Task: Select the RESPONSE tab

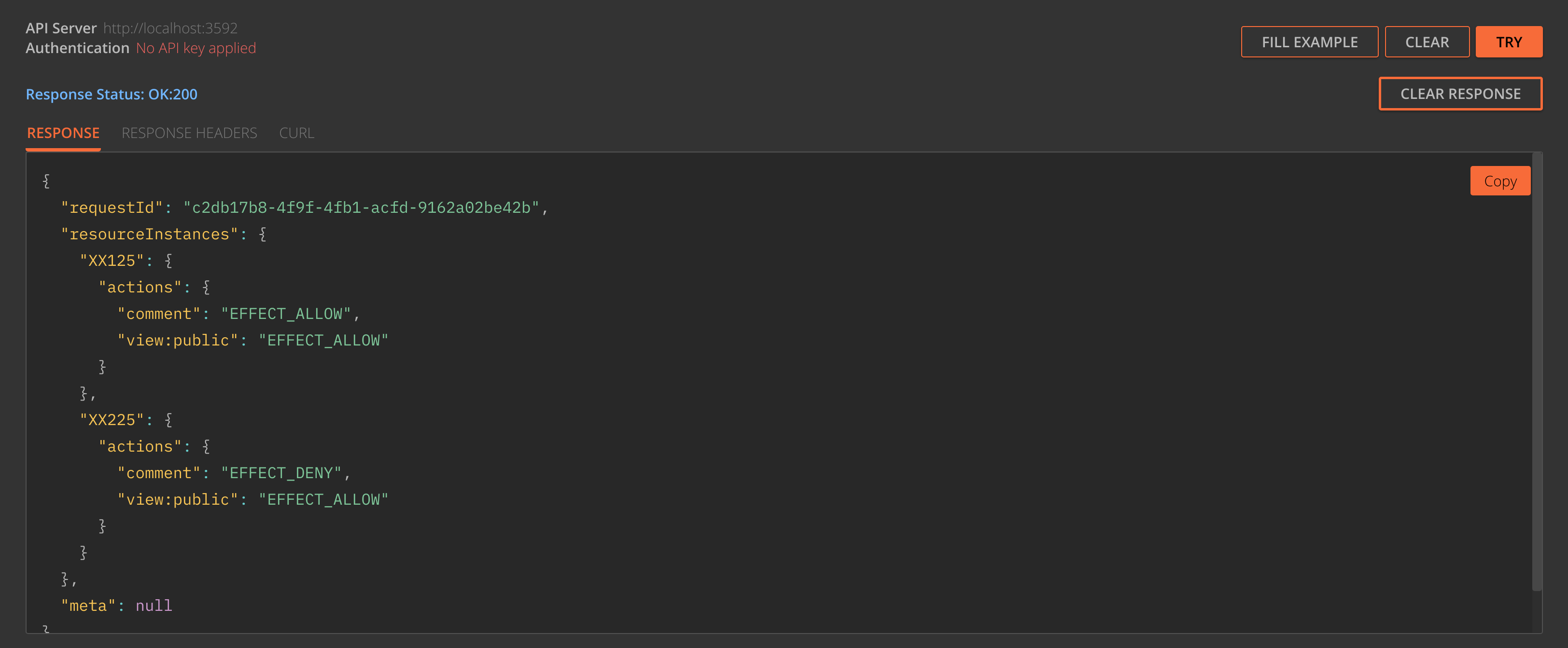Action: coord(63,133)
